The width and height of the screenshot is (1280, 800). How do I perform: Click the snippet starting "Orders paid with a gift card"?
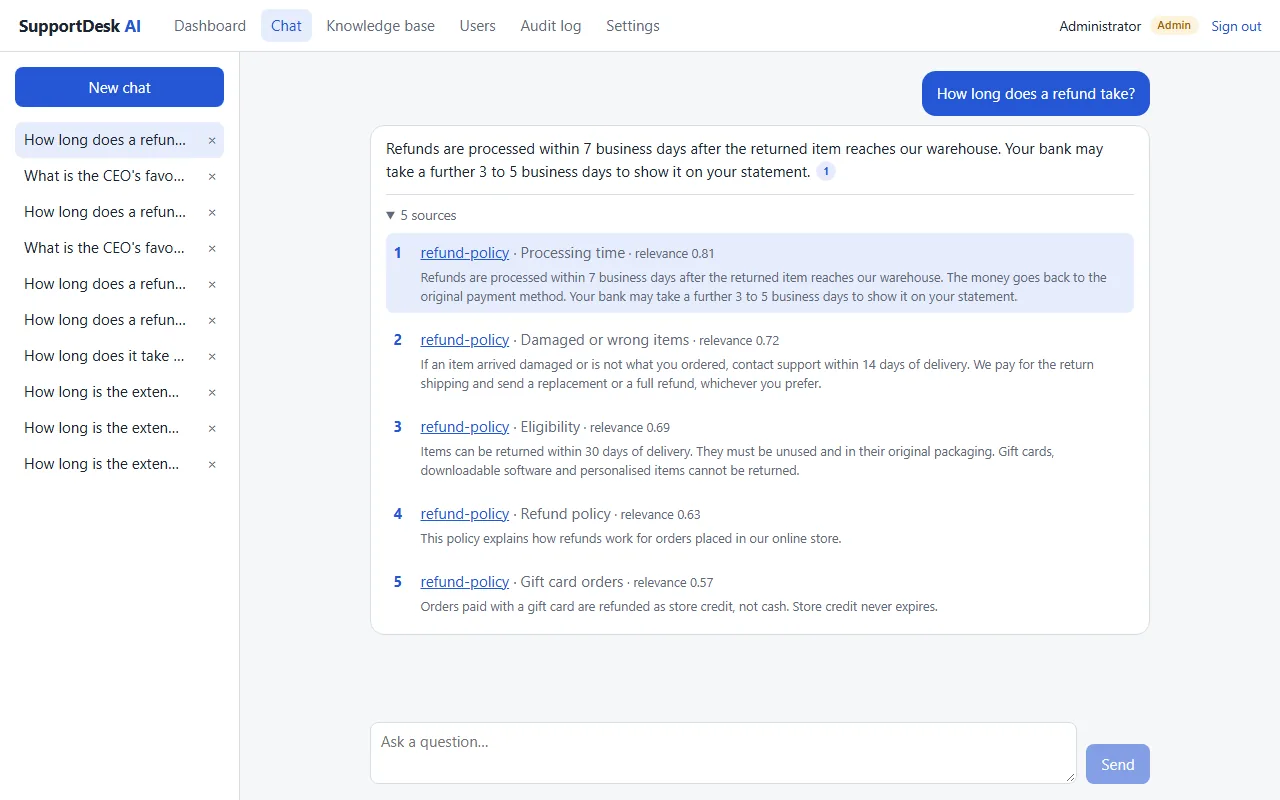click(x=679, y=607)
